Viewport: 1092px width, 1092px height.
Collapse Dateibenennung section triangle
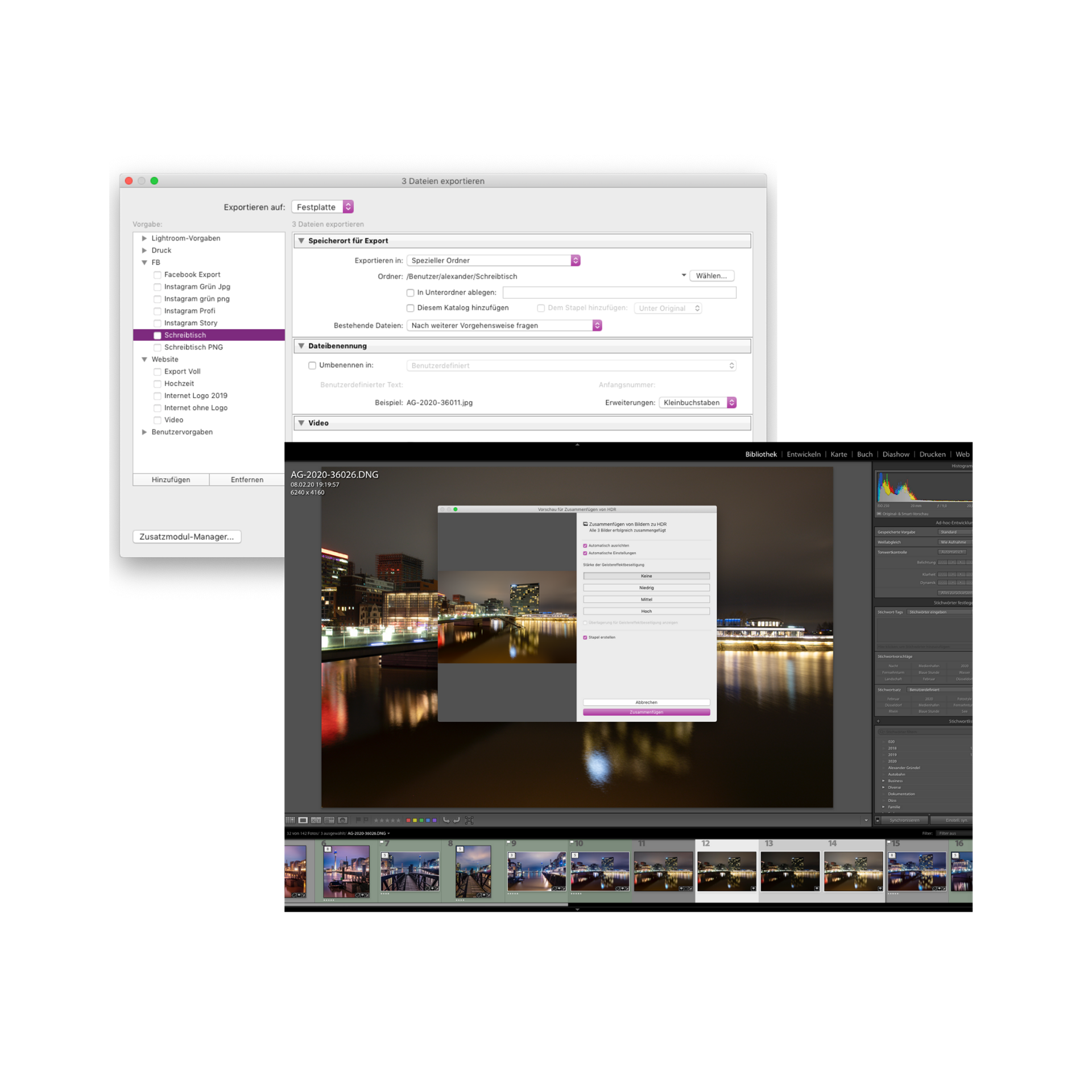tap(301, 346)
